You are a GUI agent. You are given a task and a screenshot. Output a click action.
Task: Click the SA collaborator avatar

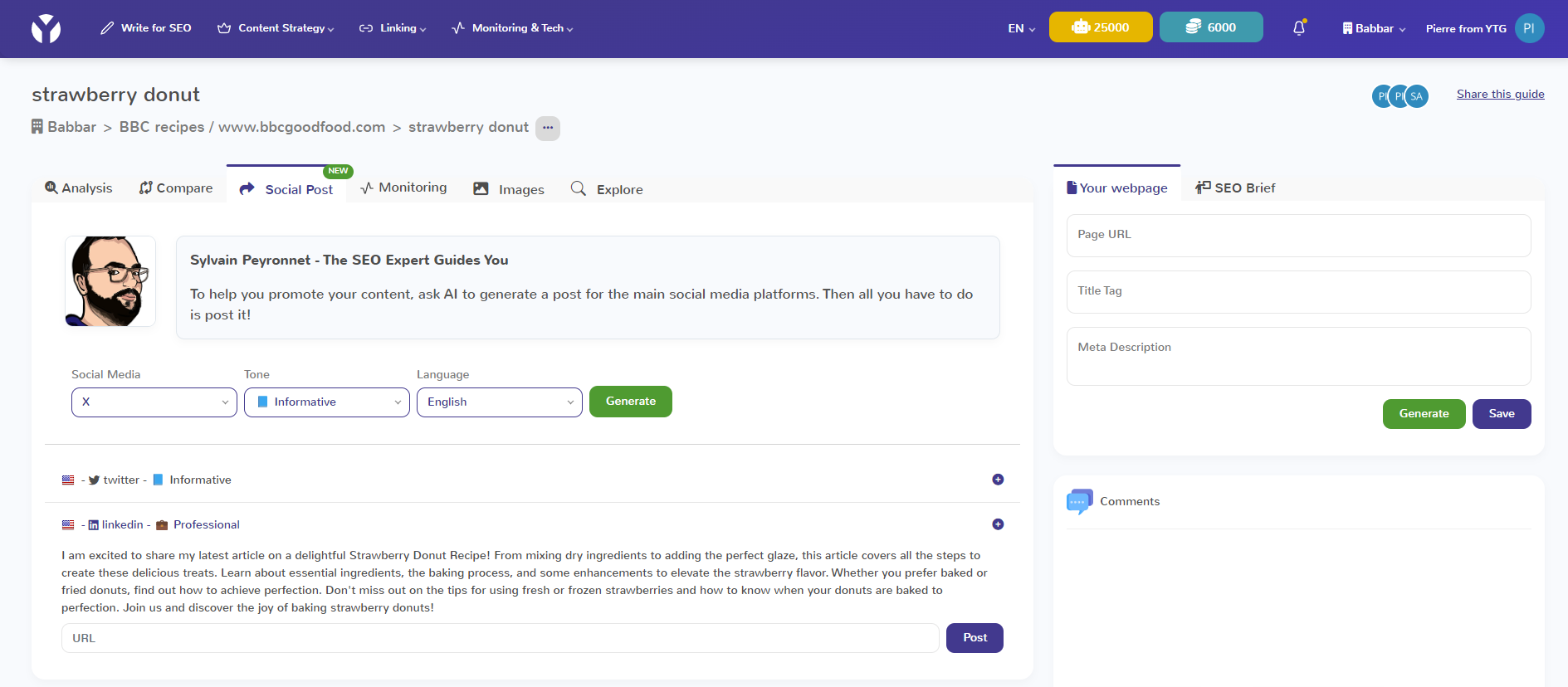click(x=1417, y=96)
